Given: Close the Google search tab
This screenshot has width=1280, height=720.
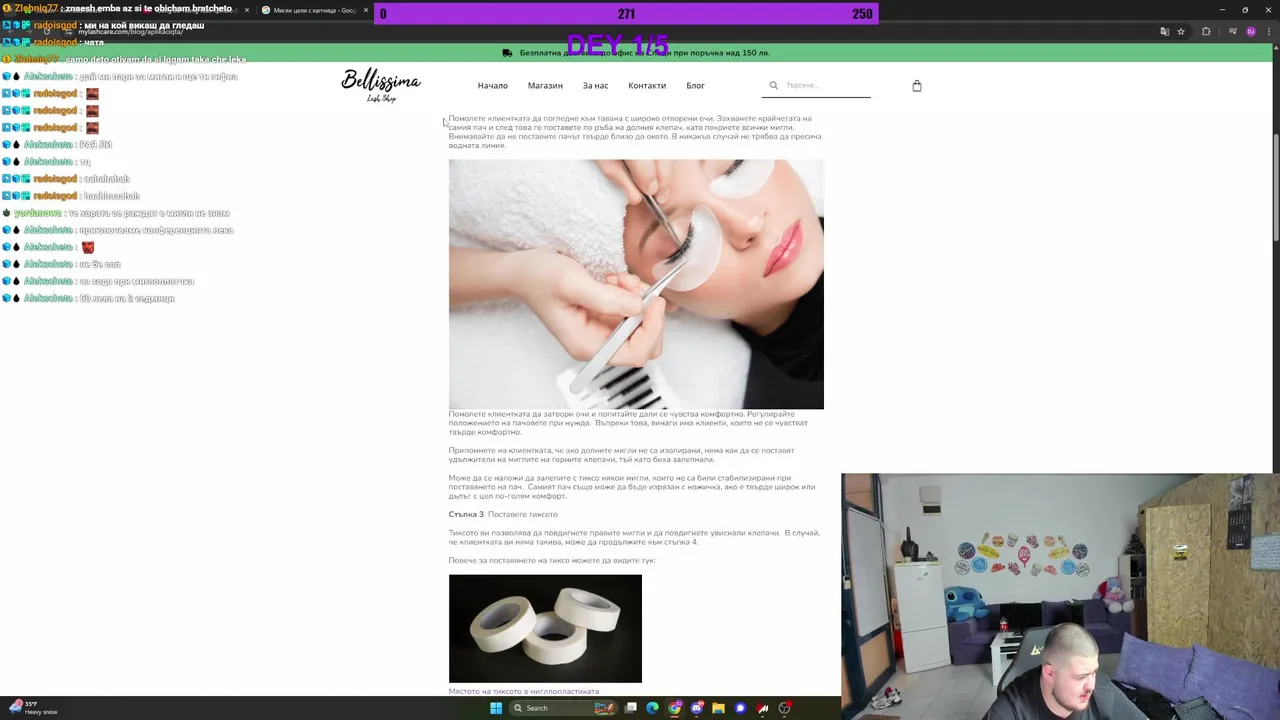Looking at the screenshot, I should click(365, 10).
